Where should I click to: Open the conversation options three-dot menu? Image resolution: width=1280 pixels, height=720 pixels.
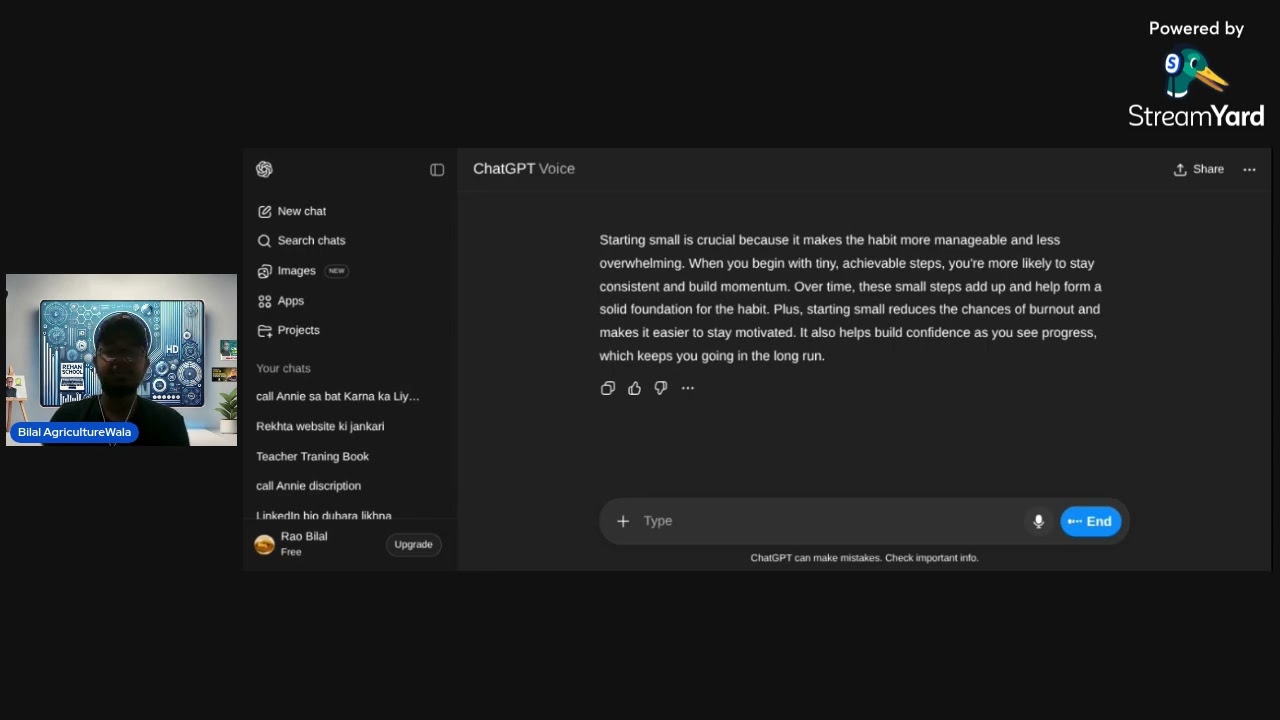click(x=1249, y=170)
